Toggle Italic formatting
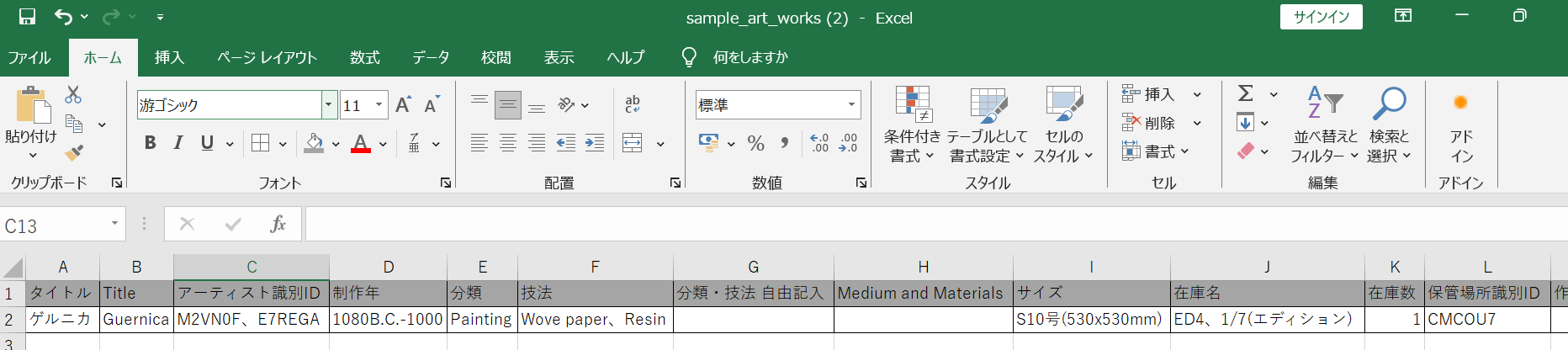This screenshot has height=350, width=1568. (x=178, y=144)
